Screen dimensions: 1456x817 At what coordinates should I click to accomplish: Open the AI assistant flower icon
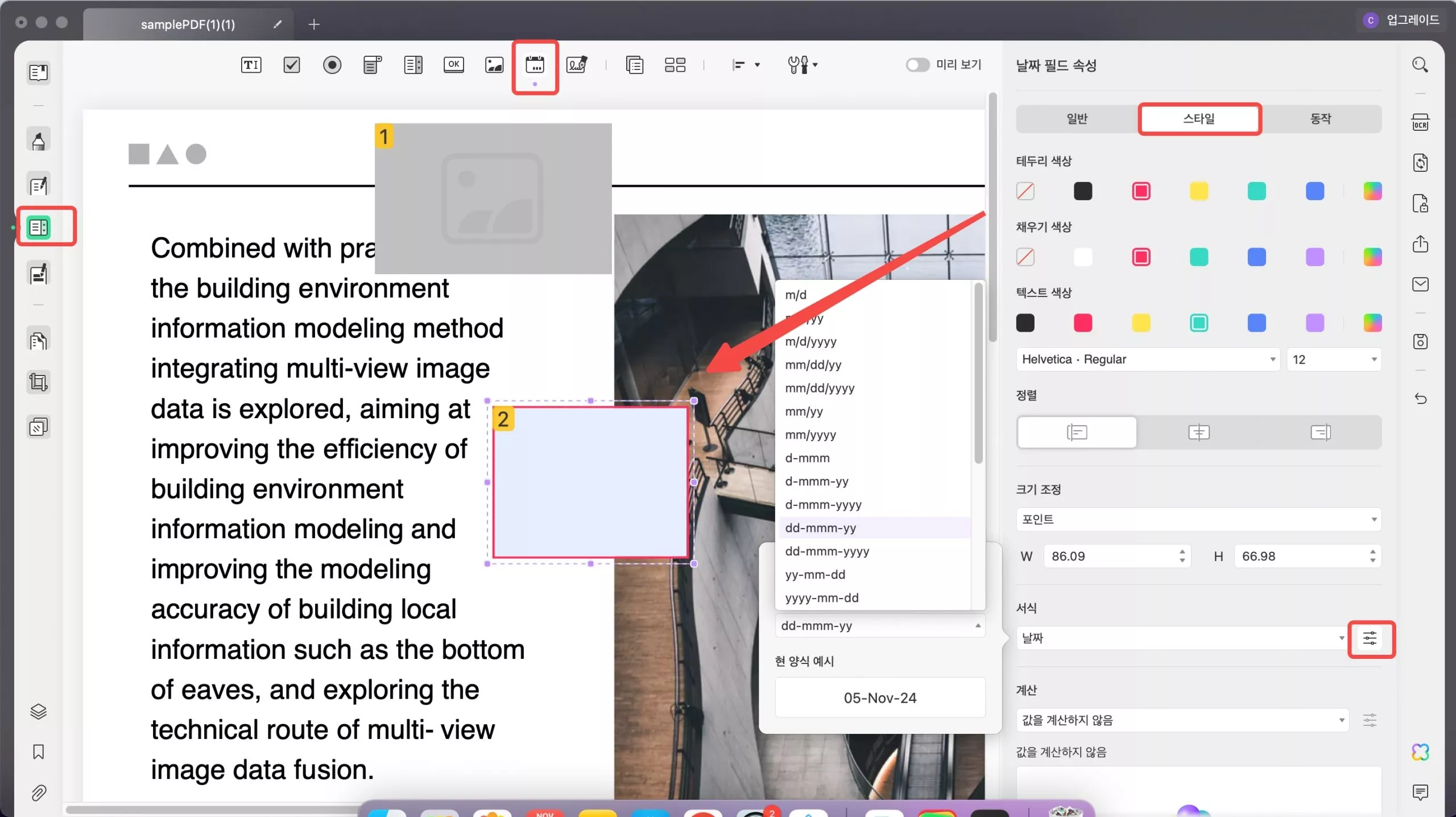click(x=1420, y=752)
